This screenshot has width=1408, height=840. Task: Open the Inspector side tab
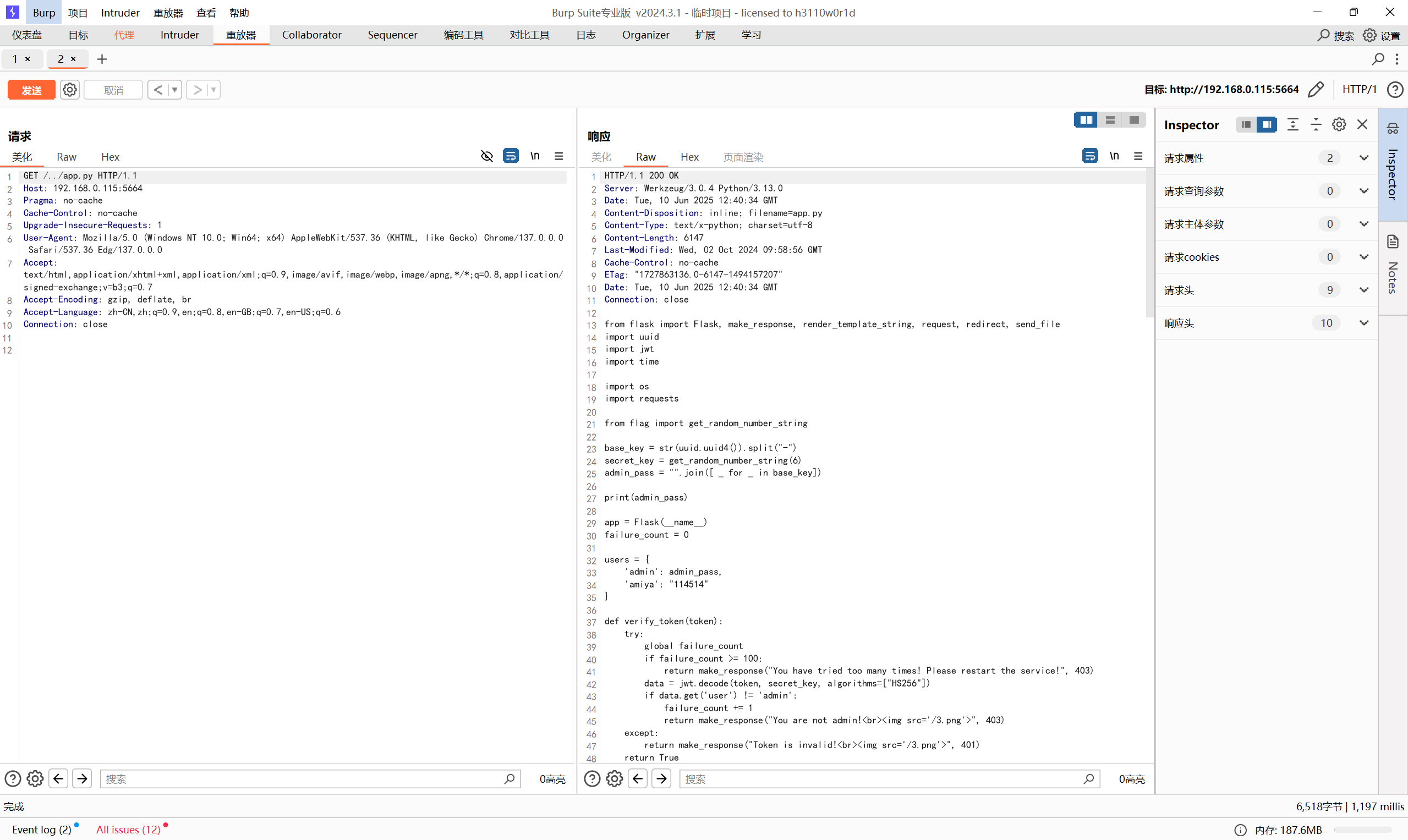coord(1393,164)
